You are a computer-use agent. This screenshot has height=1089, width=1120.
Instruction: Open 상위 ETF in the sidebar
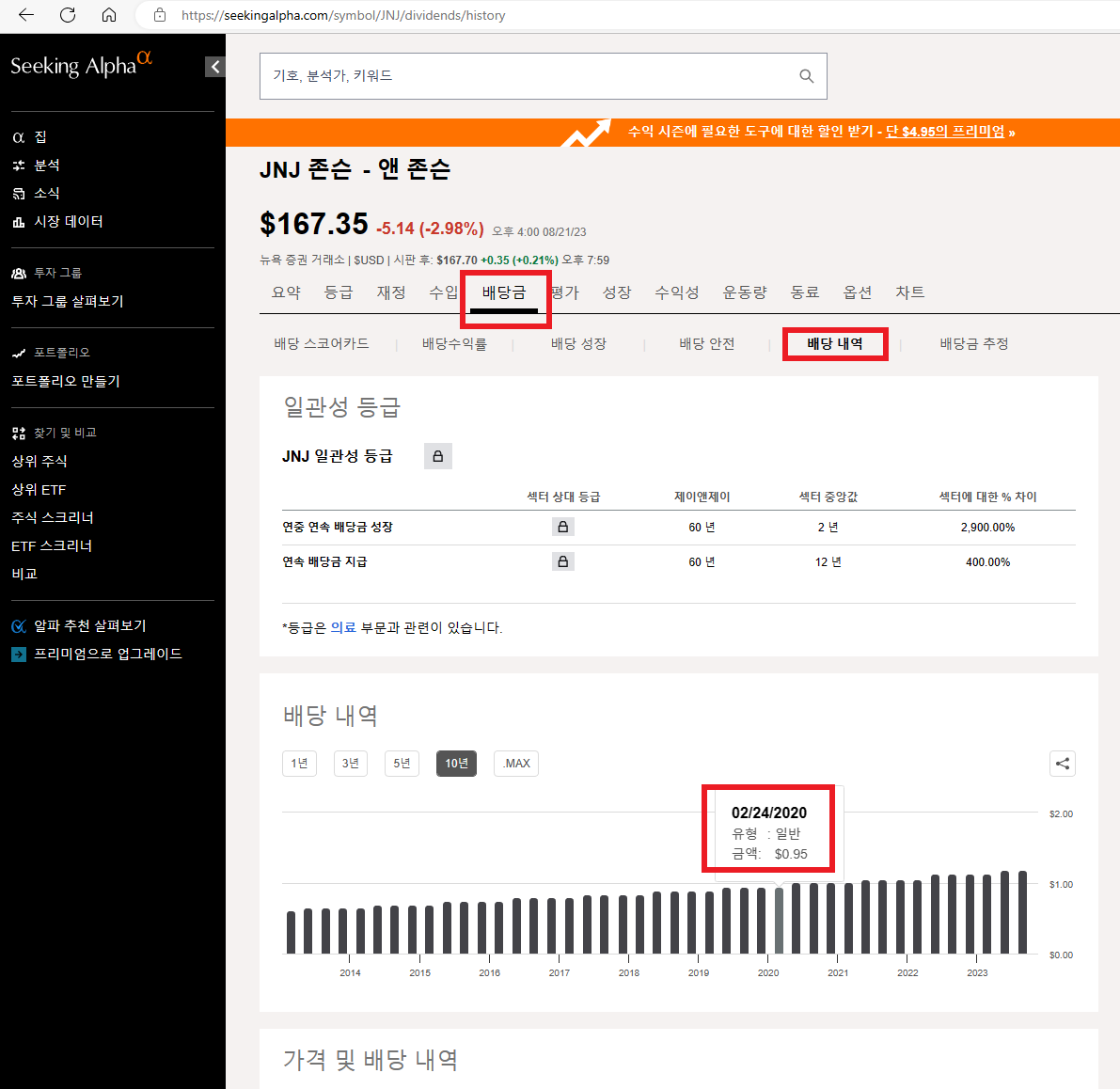click(x=39, y=489)
